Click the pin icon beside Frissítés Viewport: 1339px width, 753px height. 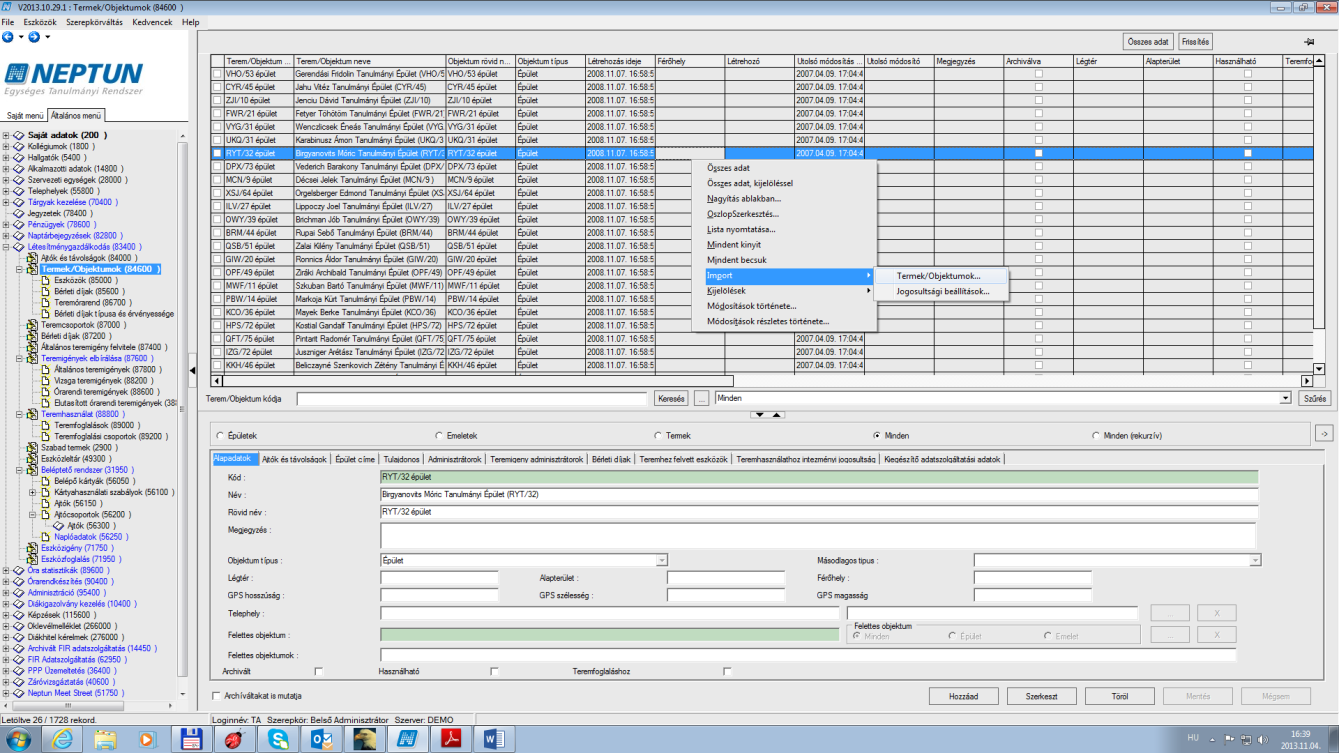[1309, 42]
